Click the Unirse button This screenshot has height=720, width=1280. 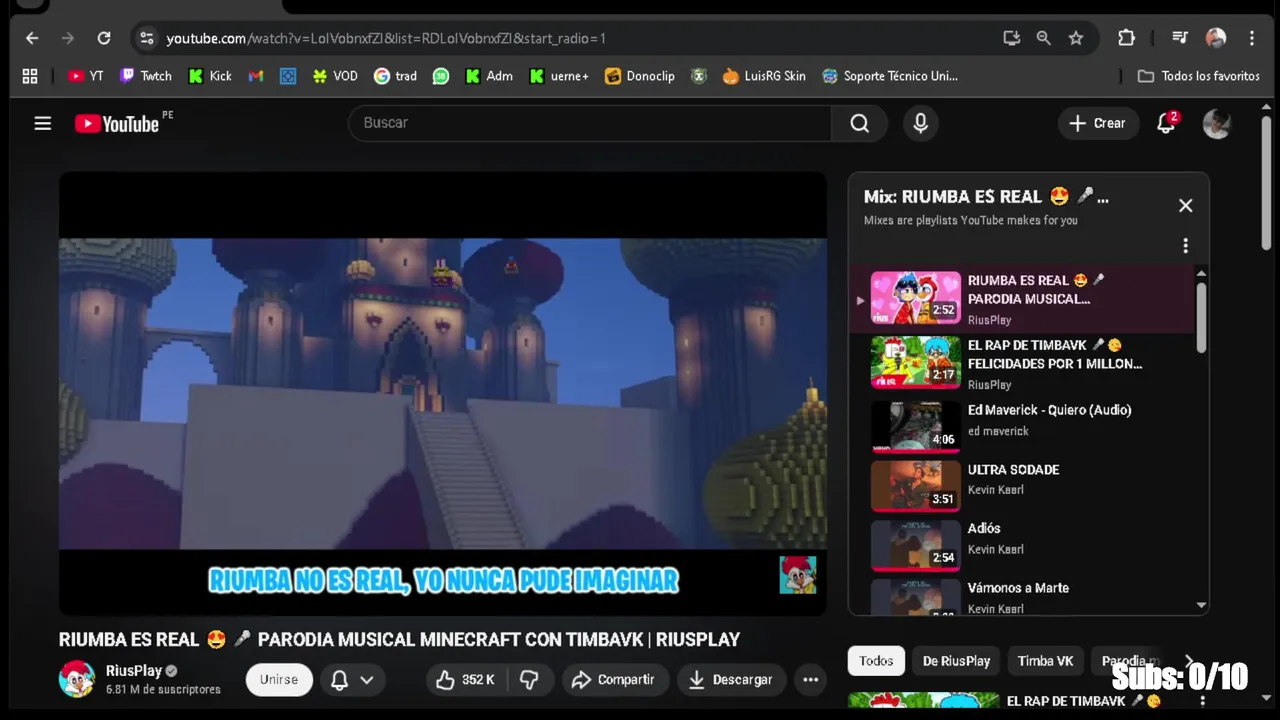(x=279, y=679)
